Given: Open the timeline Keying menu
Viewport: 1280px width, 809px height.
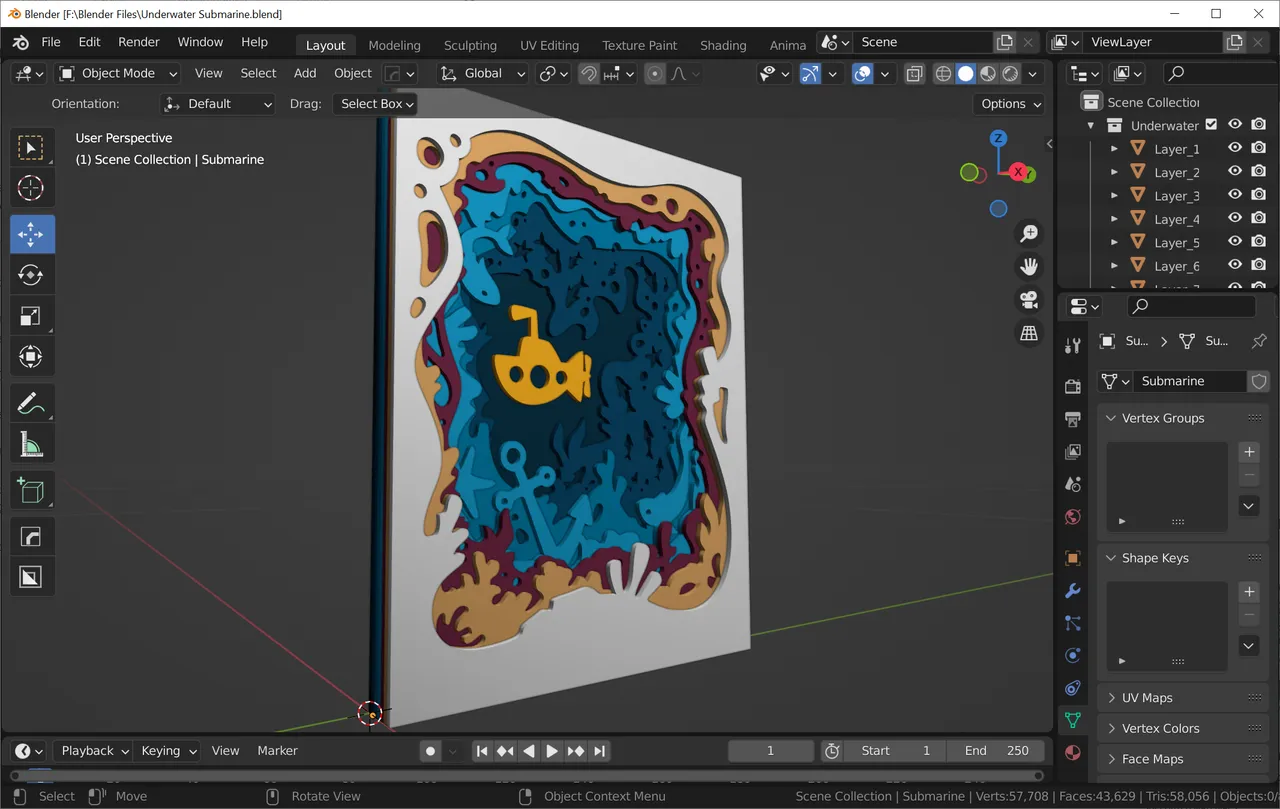Looking at the screenshot, I should point(167,751).
